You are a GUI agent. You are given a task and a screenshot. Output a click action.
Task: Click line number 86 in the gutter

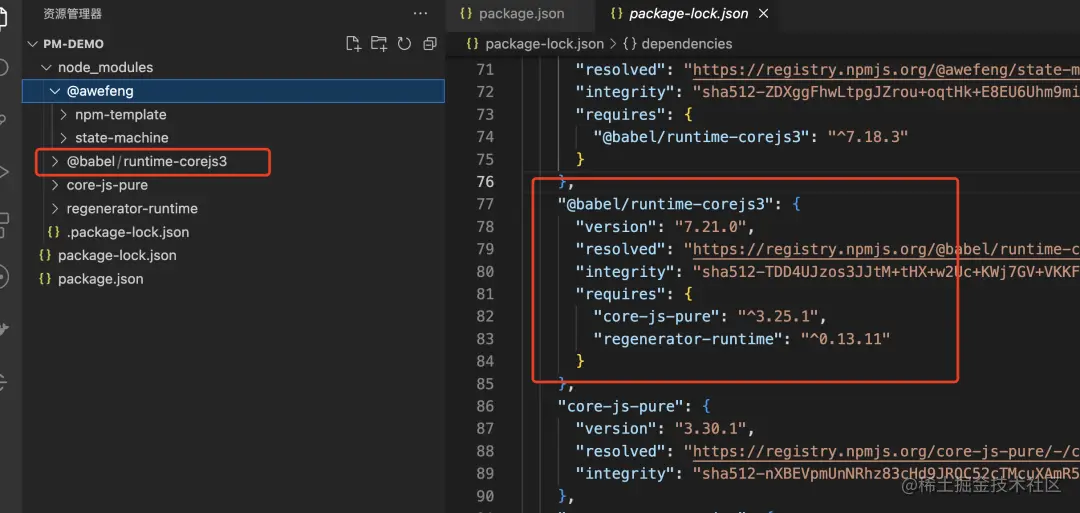(485, 406)
